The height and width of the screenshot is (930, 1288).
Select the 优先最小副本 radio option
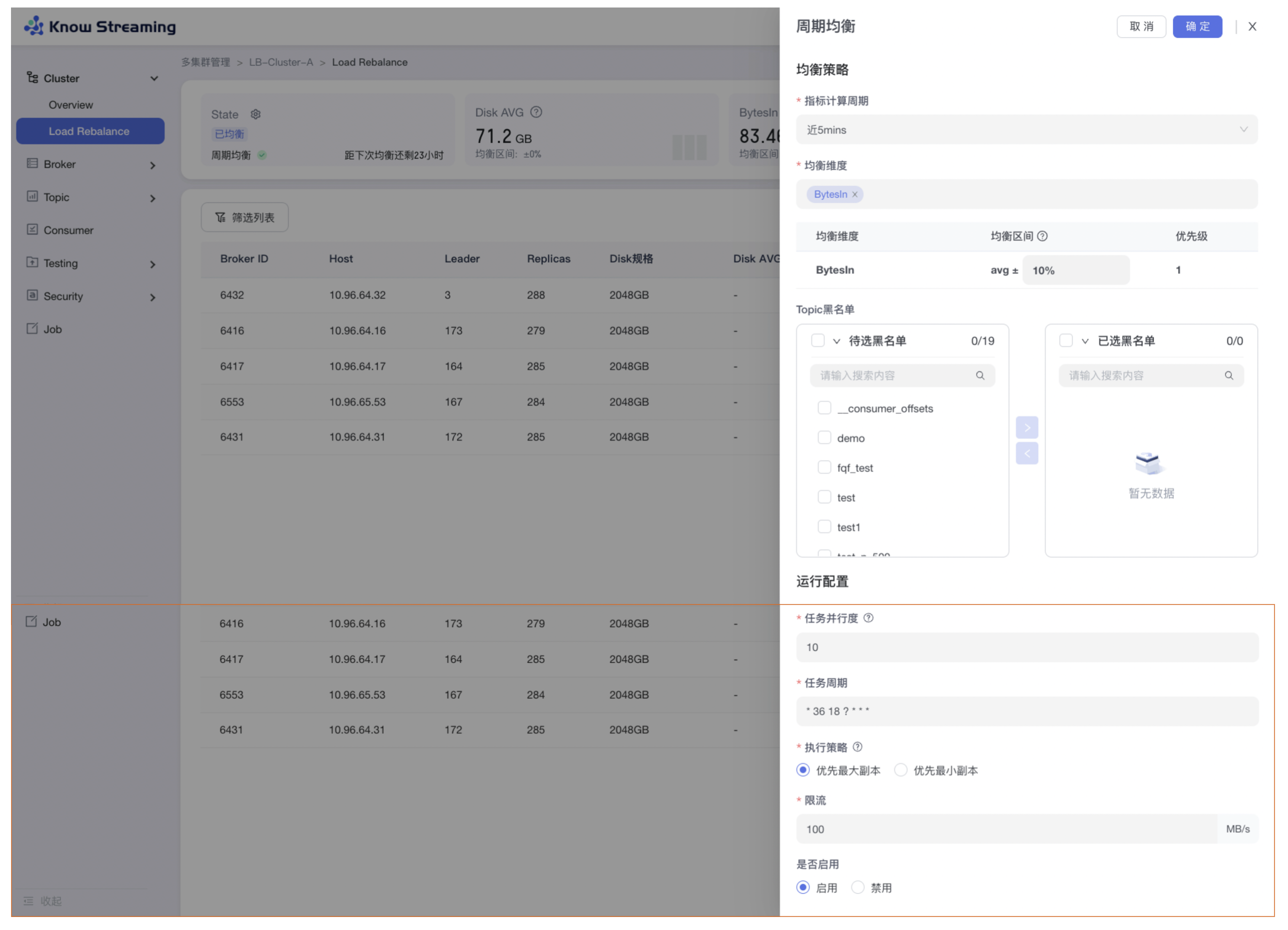(x=900, y=770)
